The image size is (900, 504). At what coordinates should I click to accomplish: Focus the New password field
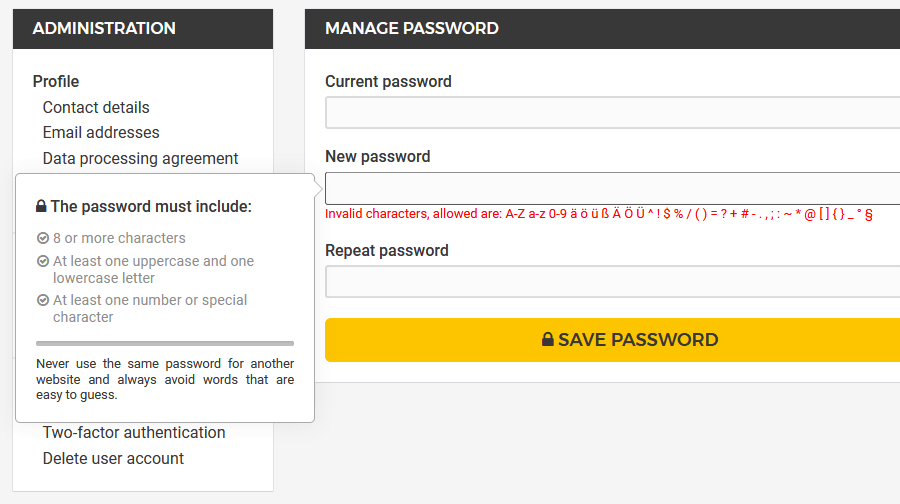coord(612,188)
